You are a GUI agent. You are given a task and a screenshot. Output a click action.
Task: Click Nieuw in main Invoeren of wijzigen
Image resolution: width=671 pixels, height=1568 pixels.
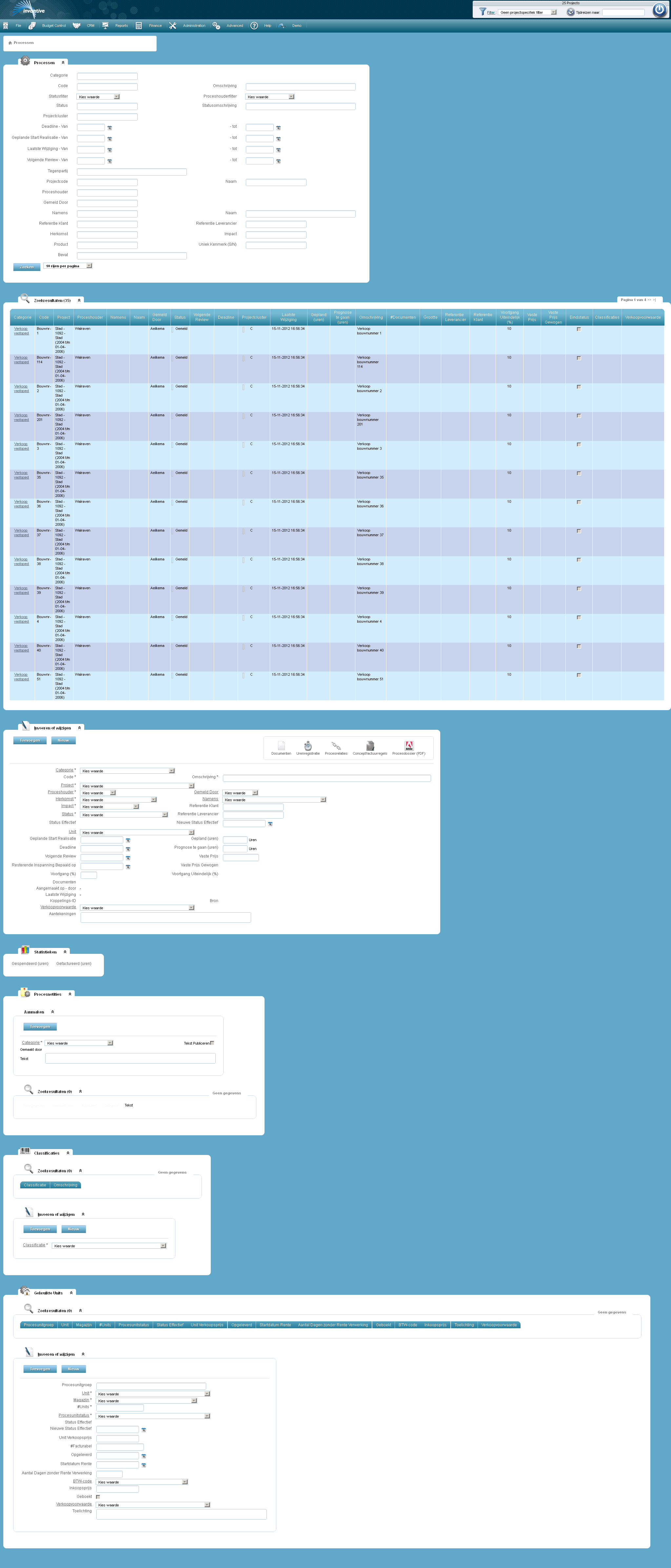coord(63,741)
